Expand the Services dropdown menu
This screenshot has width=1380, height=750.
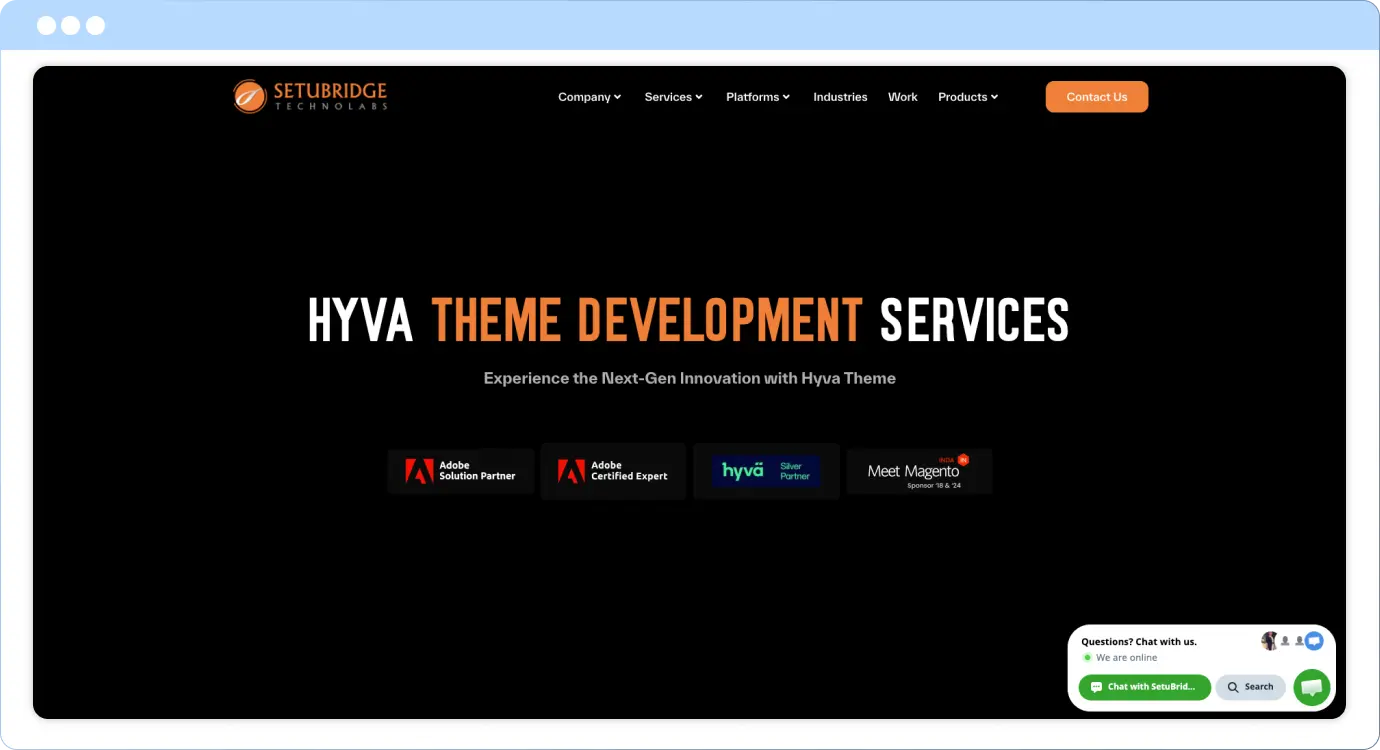click(673, 97)
